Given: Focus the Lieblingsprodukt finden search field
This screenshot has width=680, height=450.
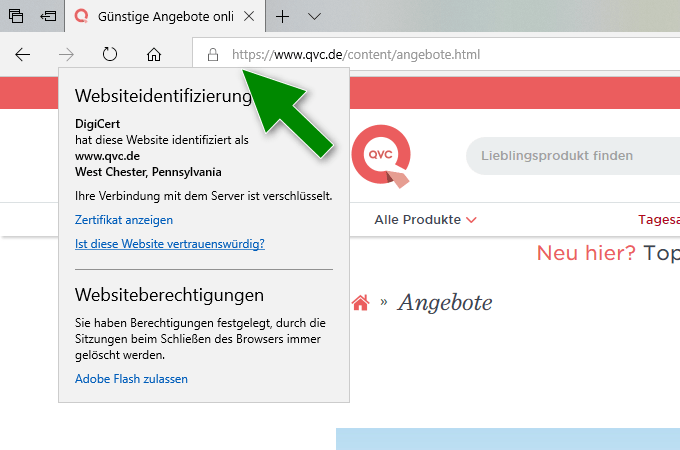Looking at the screenshot, I should (x=572, y=156).
